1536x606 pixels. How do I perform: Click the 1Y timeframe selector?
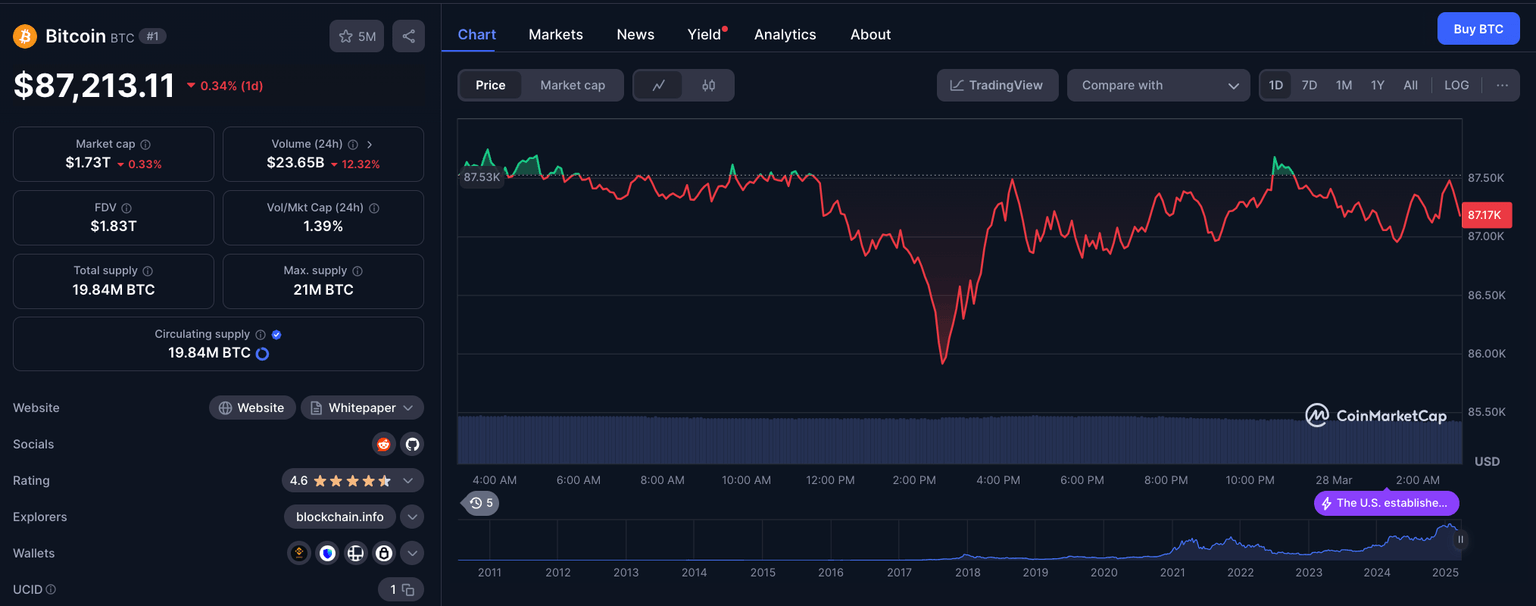tap(1377, 85)
